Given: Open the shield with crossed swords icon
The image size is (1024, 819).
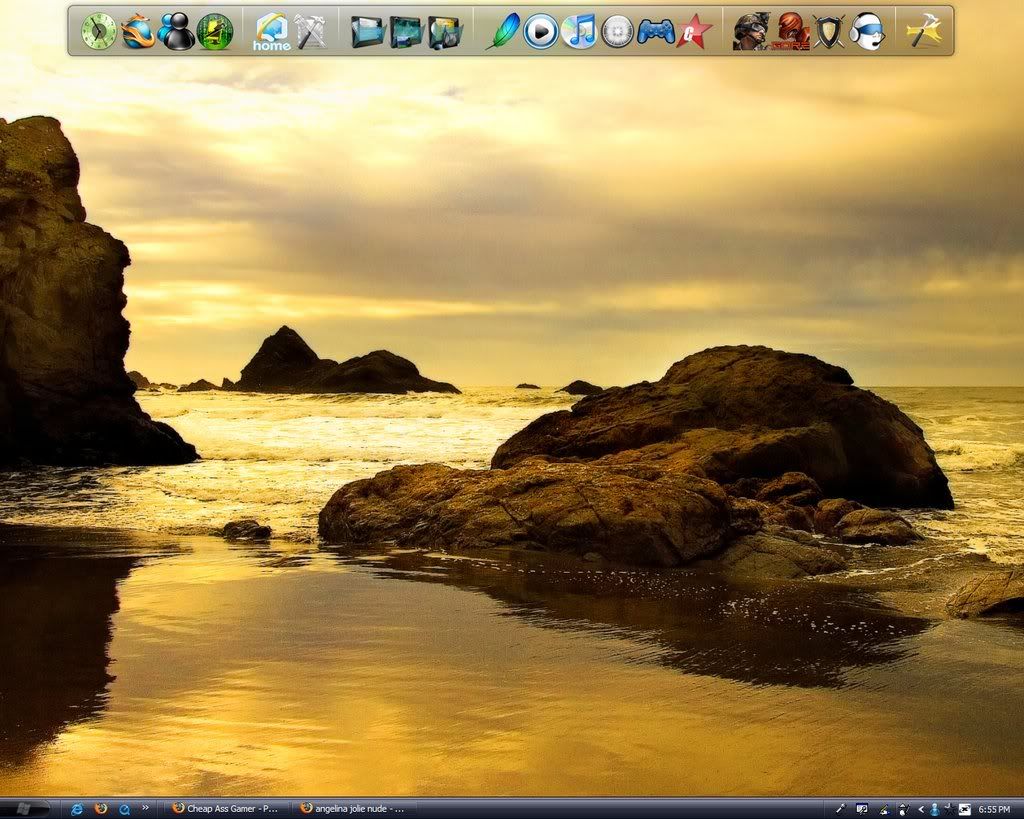Looking at the screenshot, I should [x=829, y=31].
